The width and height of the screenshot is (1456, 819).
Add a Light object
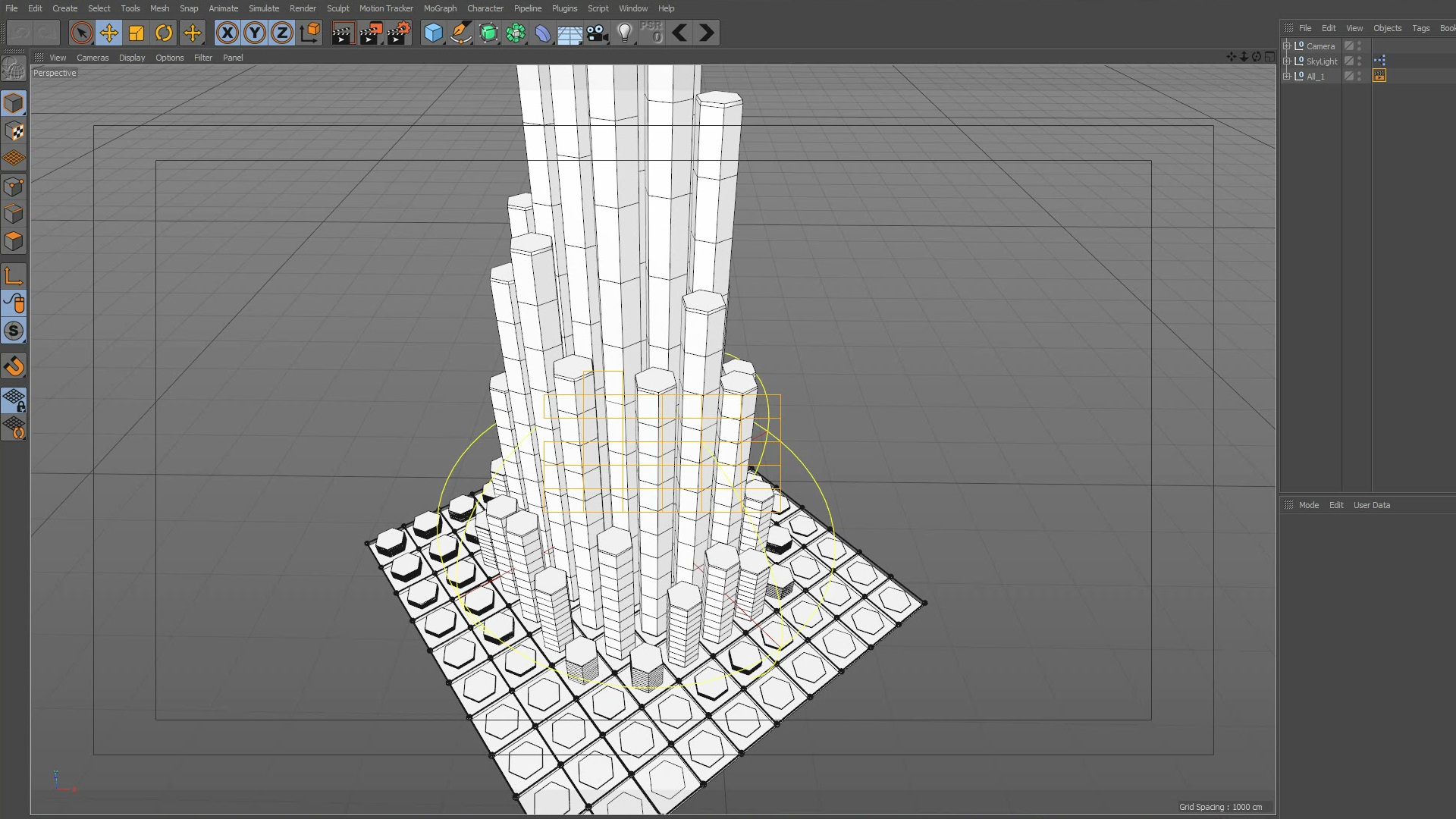click(624, 33)
